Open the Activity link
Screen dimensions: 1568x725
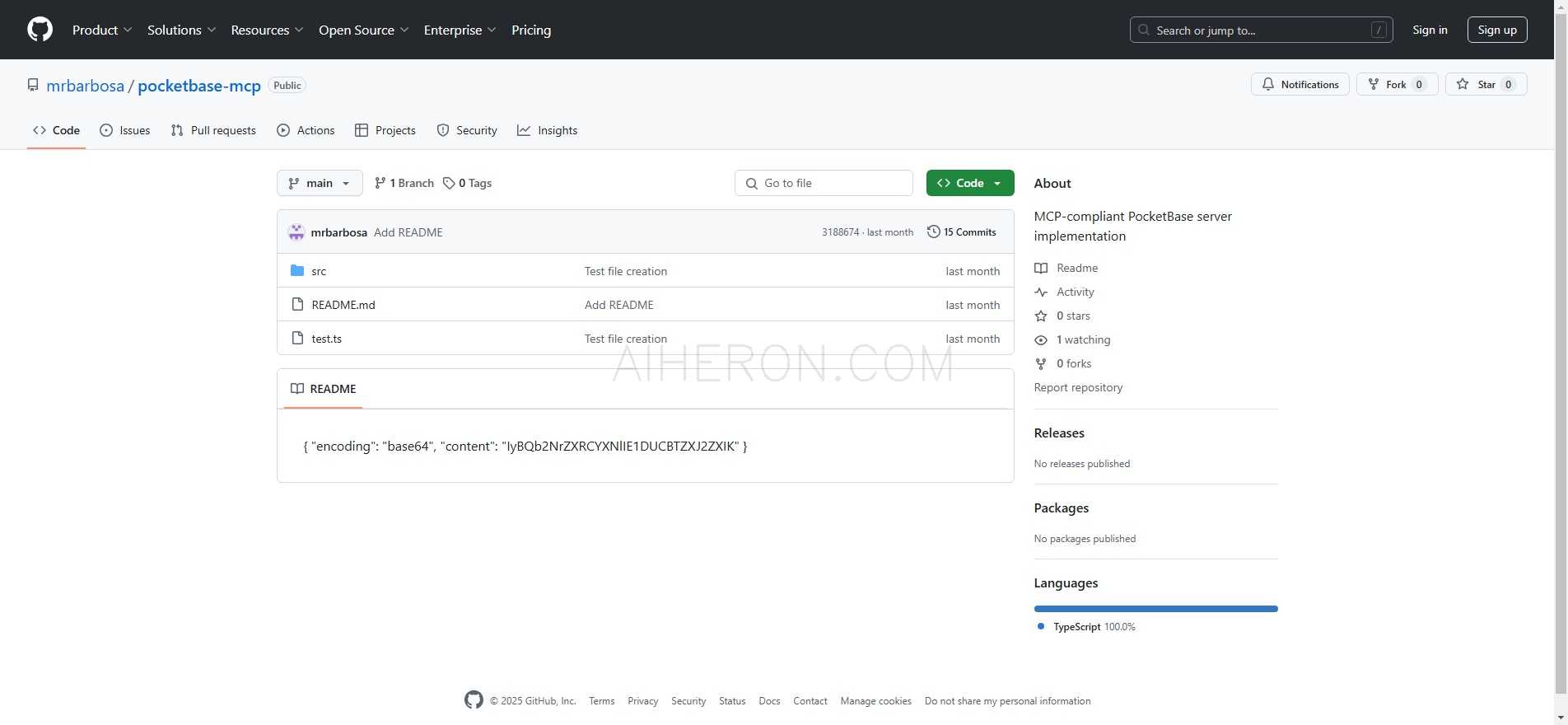click(1065, 292)
